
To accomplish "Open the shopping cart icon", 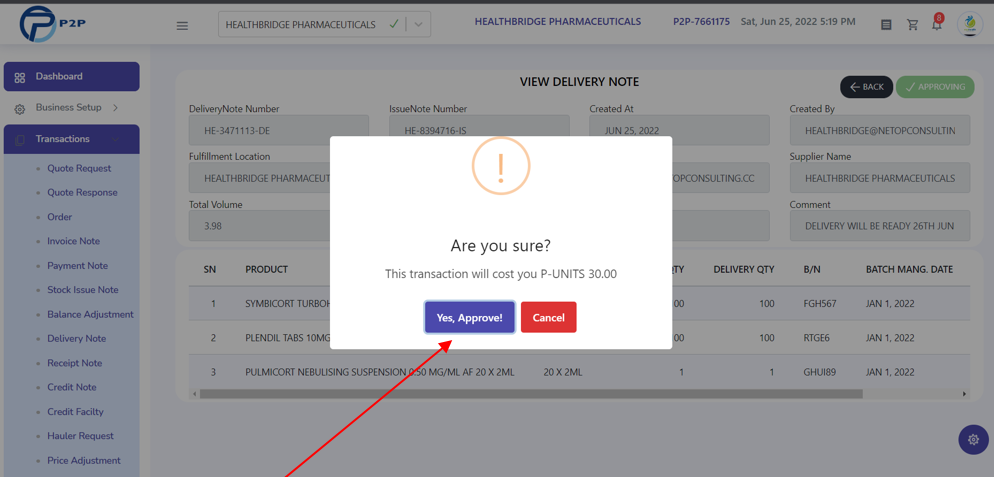I will [913, 25].
